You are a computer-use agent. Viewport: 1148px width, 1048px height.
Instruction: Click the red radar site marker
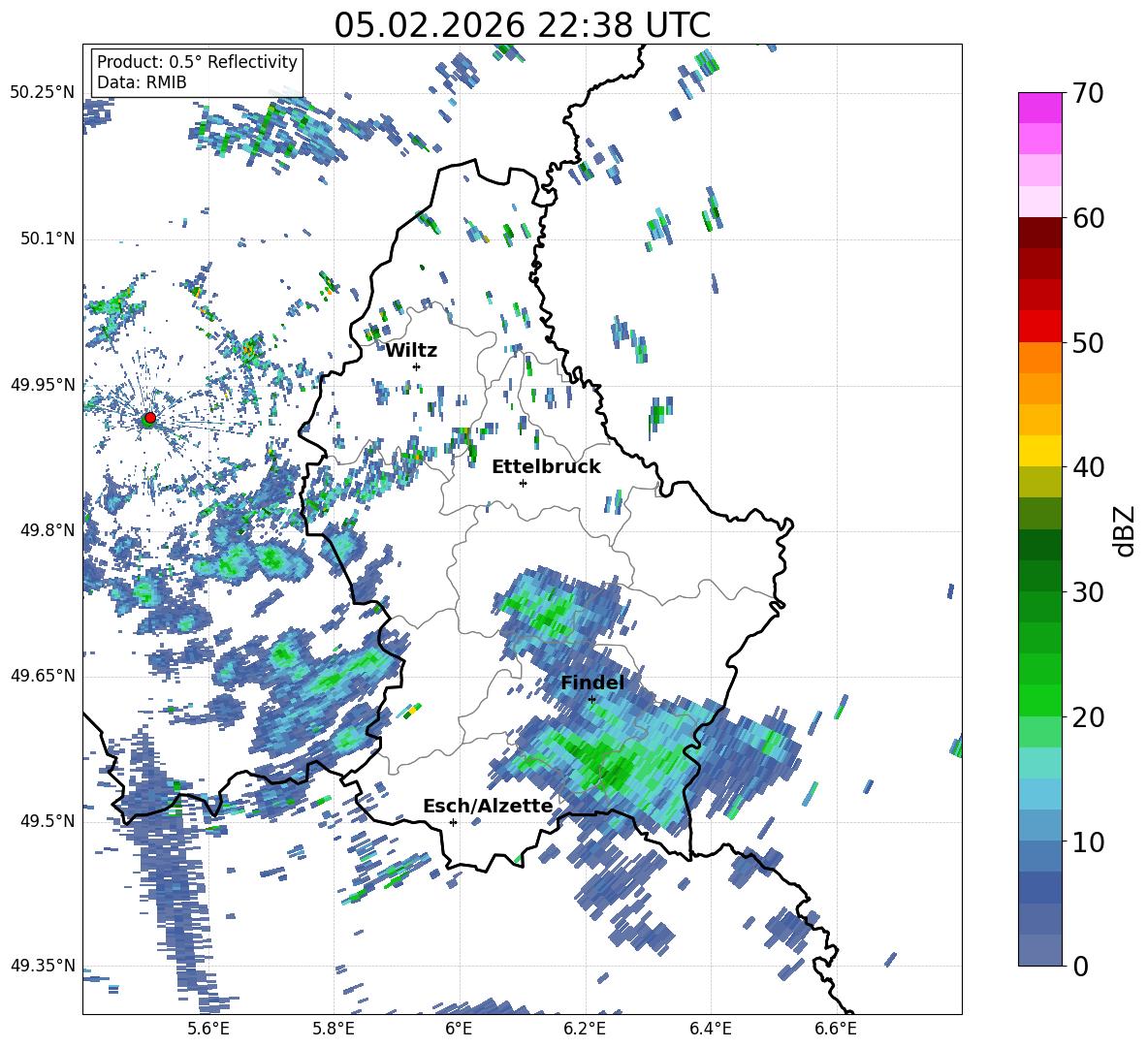[x=150, y=418]
